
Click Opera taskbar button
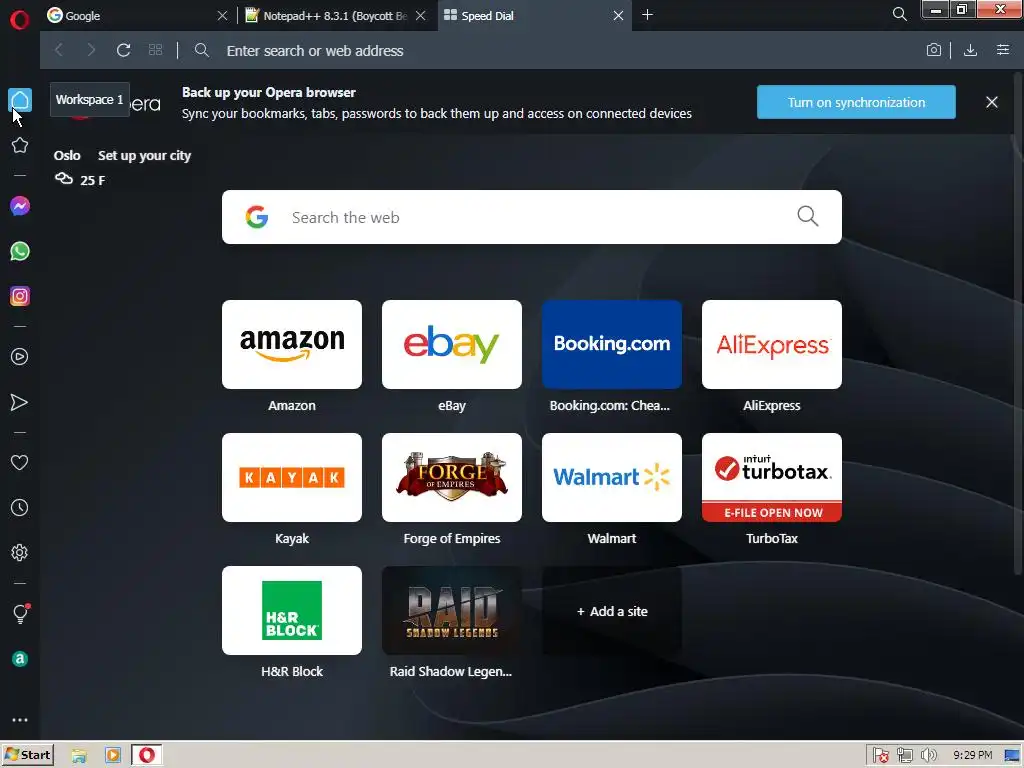[147, 755]
